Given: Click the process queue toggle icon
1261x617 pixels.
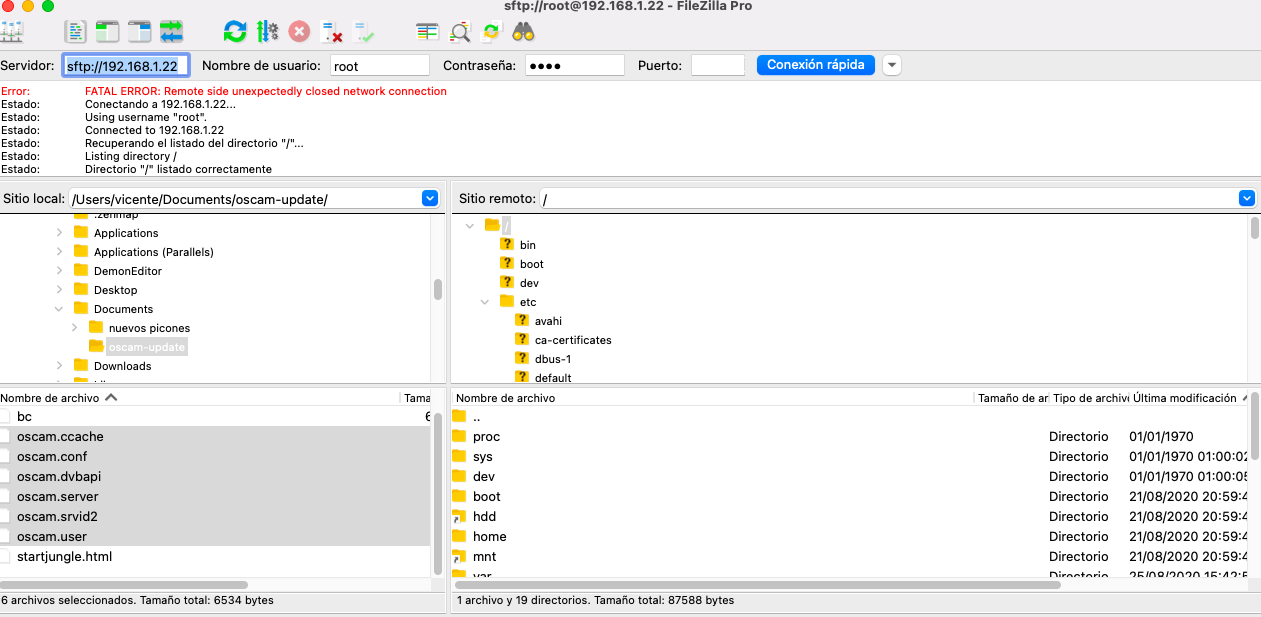Looking at the screenshot, I should click(267, 31).
